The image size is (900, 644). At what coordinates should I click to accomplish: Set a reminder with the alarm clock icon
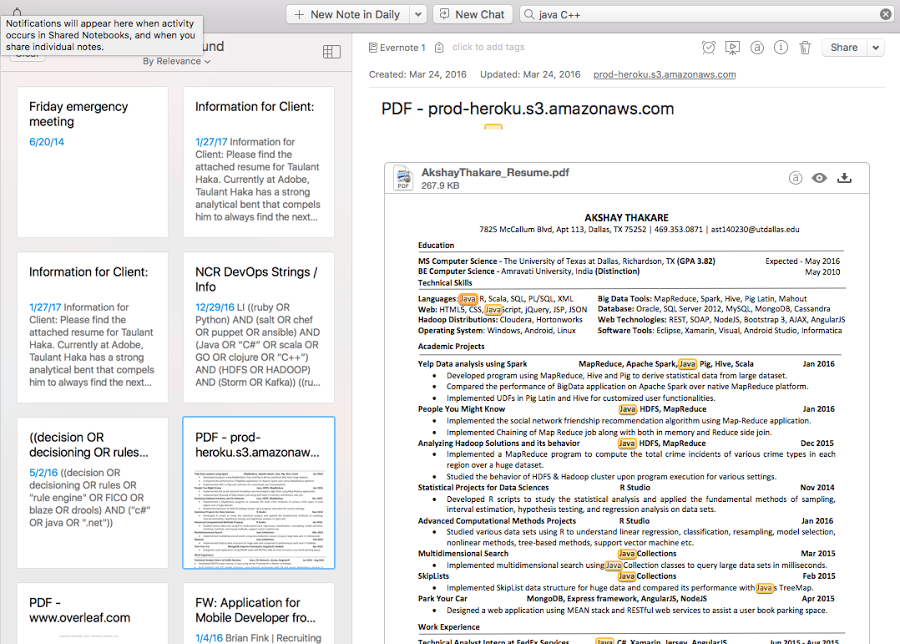pos(709,48)
